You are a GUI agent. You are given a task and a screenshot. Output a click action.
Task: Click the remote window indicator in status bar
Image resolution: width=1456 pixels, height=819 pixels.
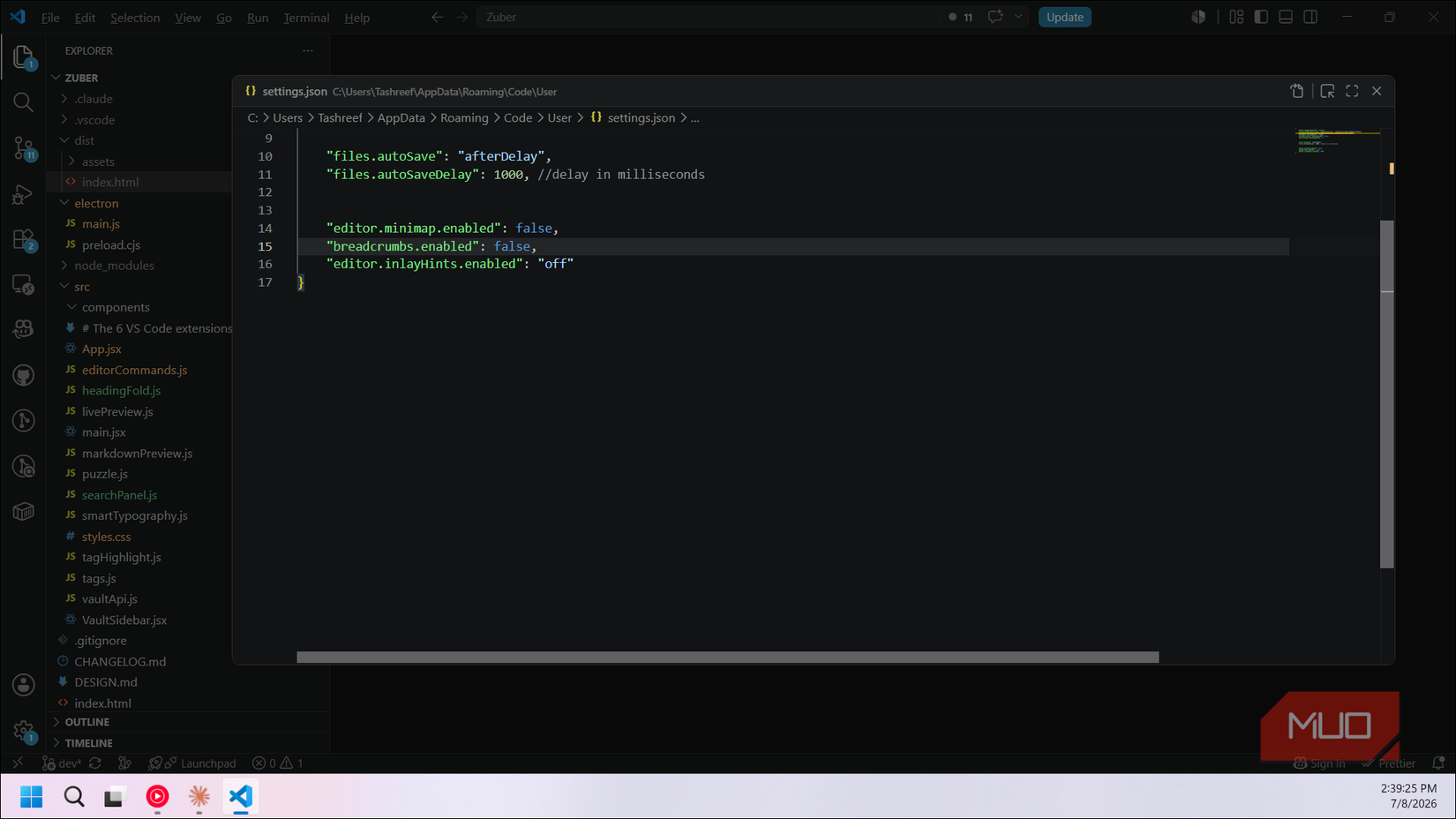click(x=18, y=763)
